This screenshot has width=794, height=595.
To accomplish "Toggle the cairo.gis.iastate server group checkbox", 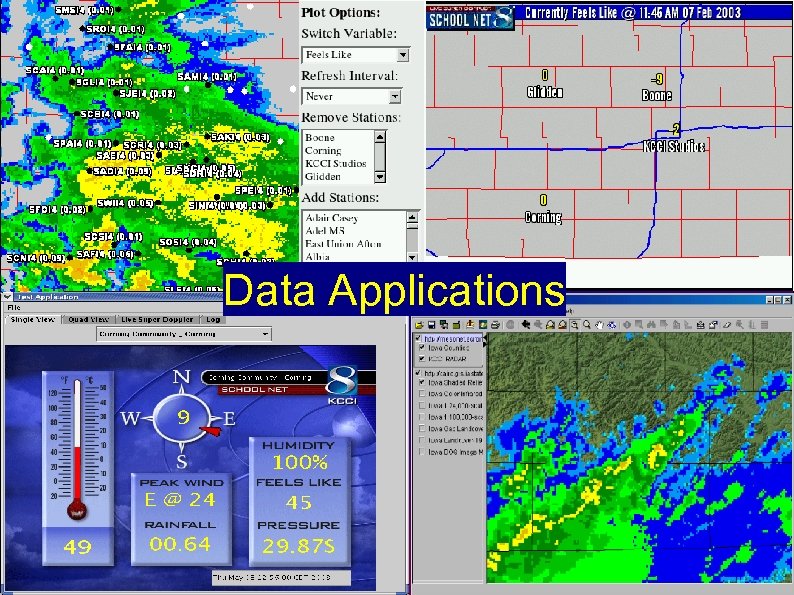I will click(x=418, y=373).
